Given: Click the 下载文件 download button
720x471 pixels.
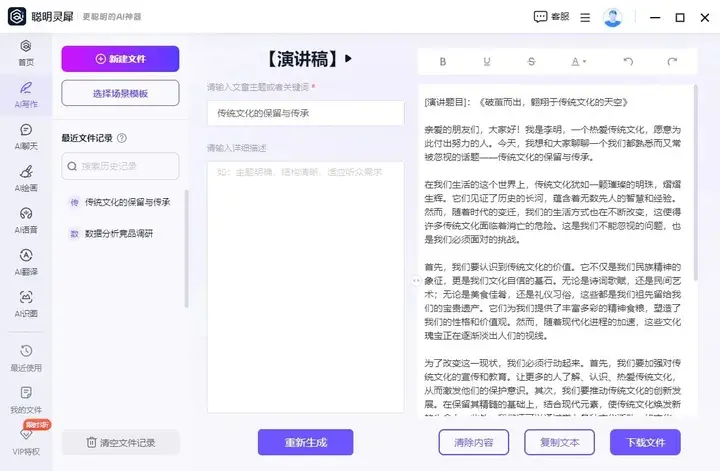Looking at the screenshot, I should point(645,442).
